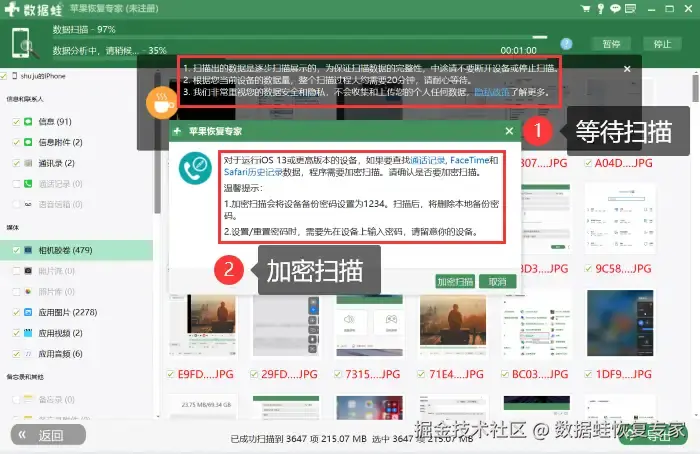The height and width of the screenshot is (454, 700).
Task: Click the sidebar category list scrollbar
Action: click(x=157, y=143)
